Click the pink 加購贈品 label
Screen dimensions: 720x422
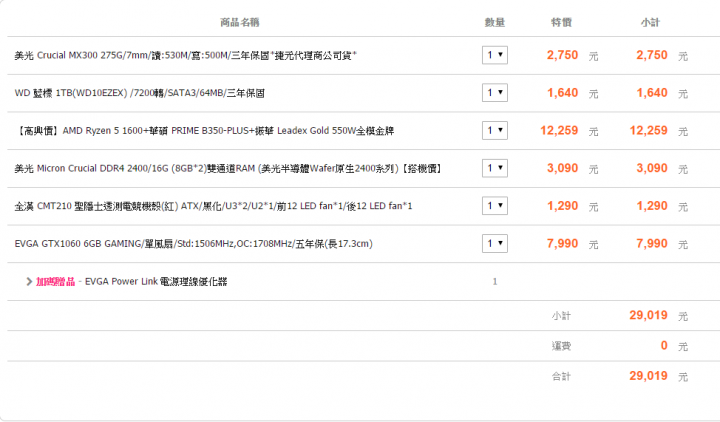pos(56,281)
